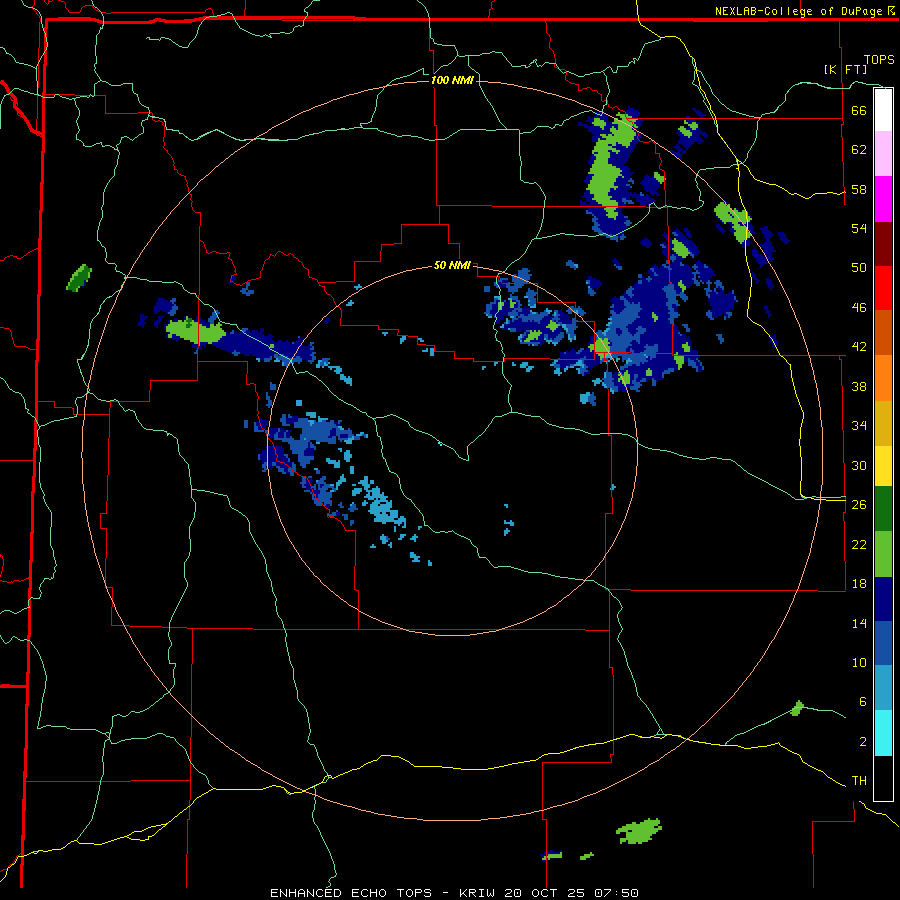Screen dimensions: 900x900
Task: Pick the dark red legend swatch
Action: 883,244
